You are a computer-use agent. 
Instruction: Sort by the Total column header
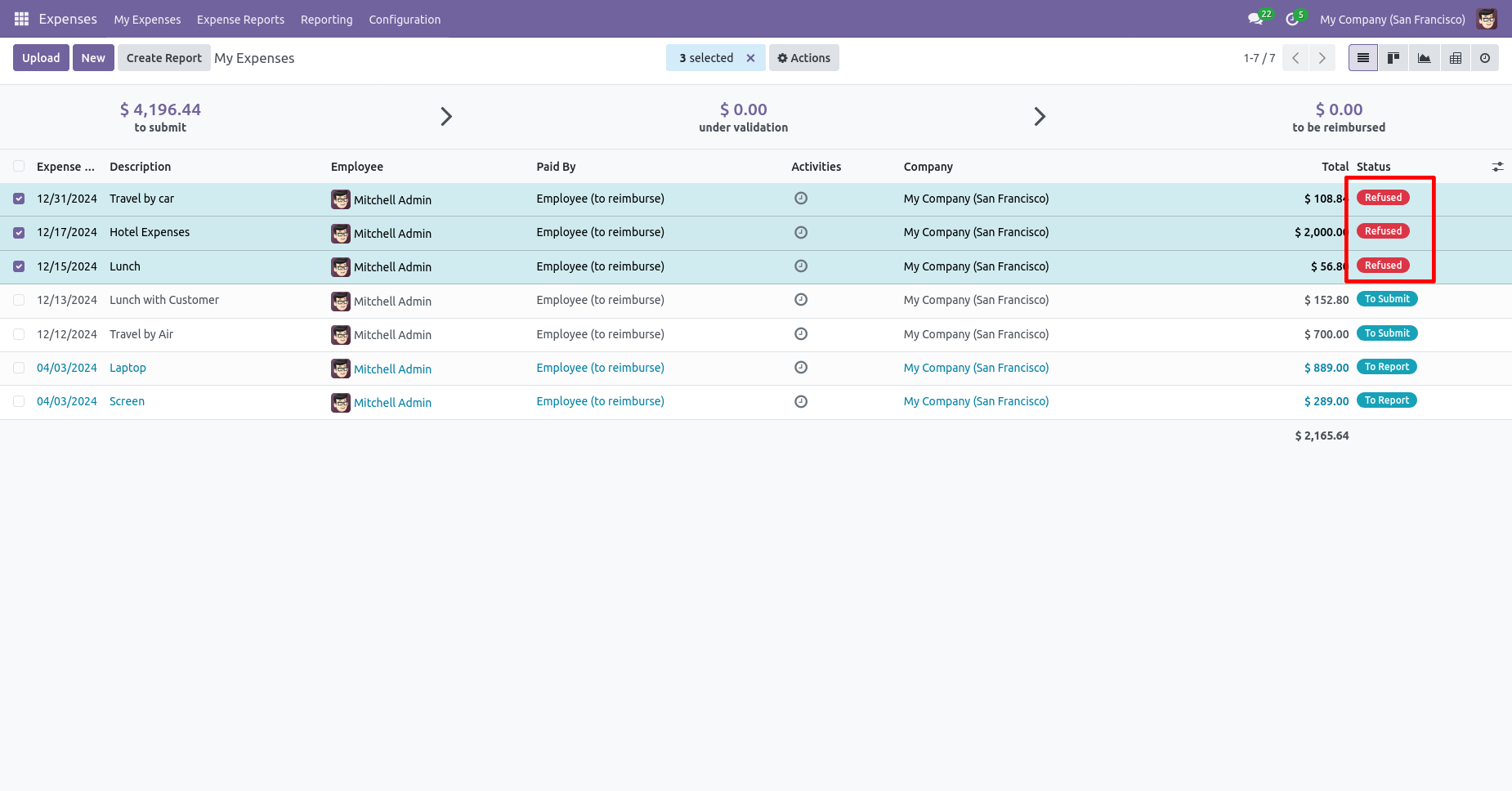pos(1335,167)
